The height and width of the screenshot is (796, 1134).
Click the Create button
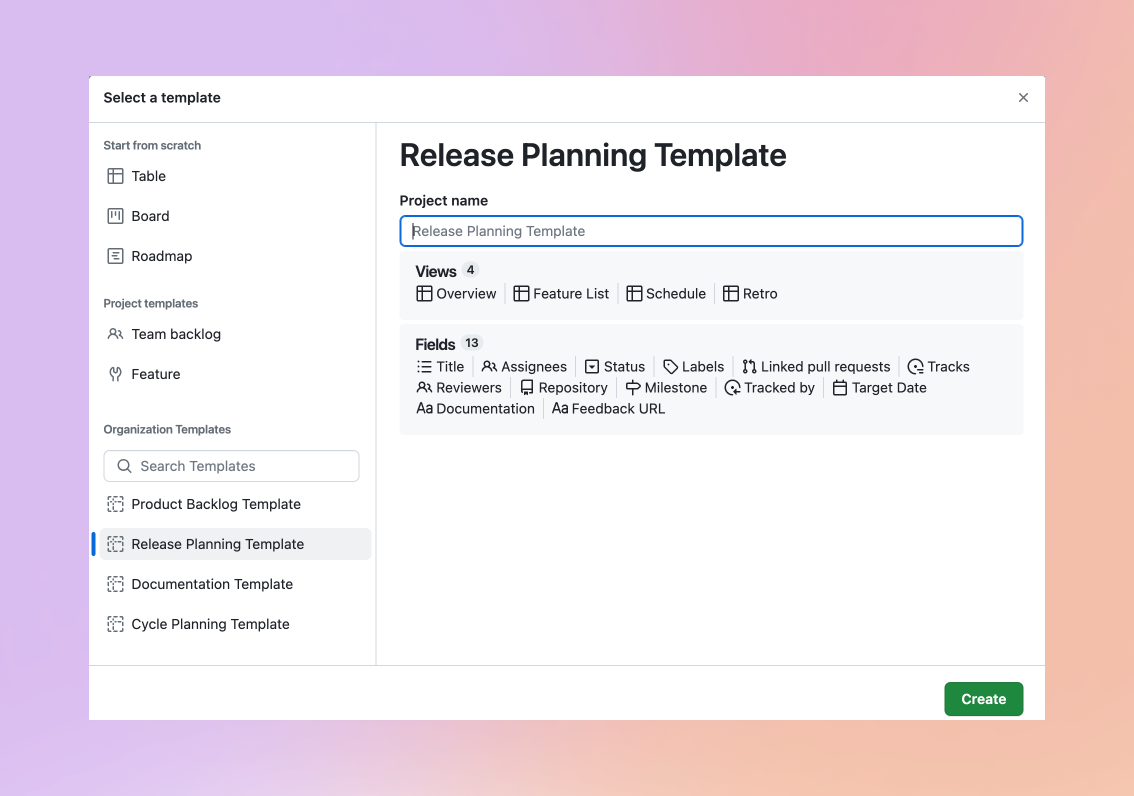pyautogui.click(x=983, y=699)
